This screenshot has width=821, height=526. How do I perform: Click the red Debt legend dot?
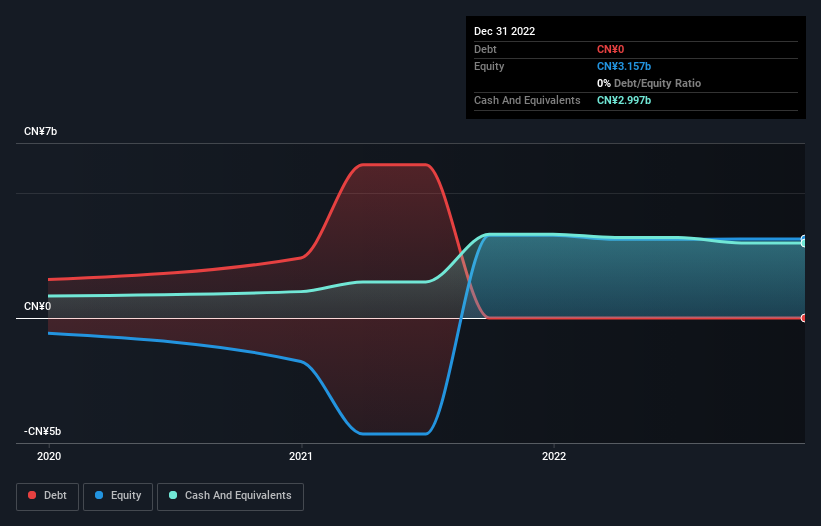[32, 495]
